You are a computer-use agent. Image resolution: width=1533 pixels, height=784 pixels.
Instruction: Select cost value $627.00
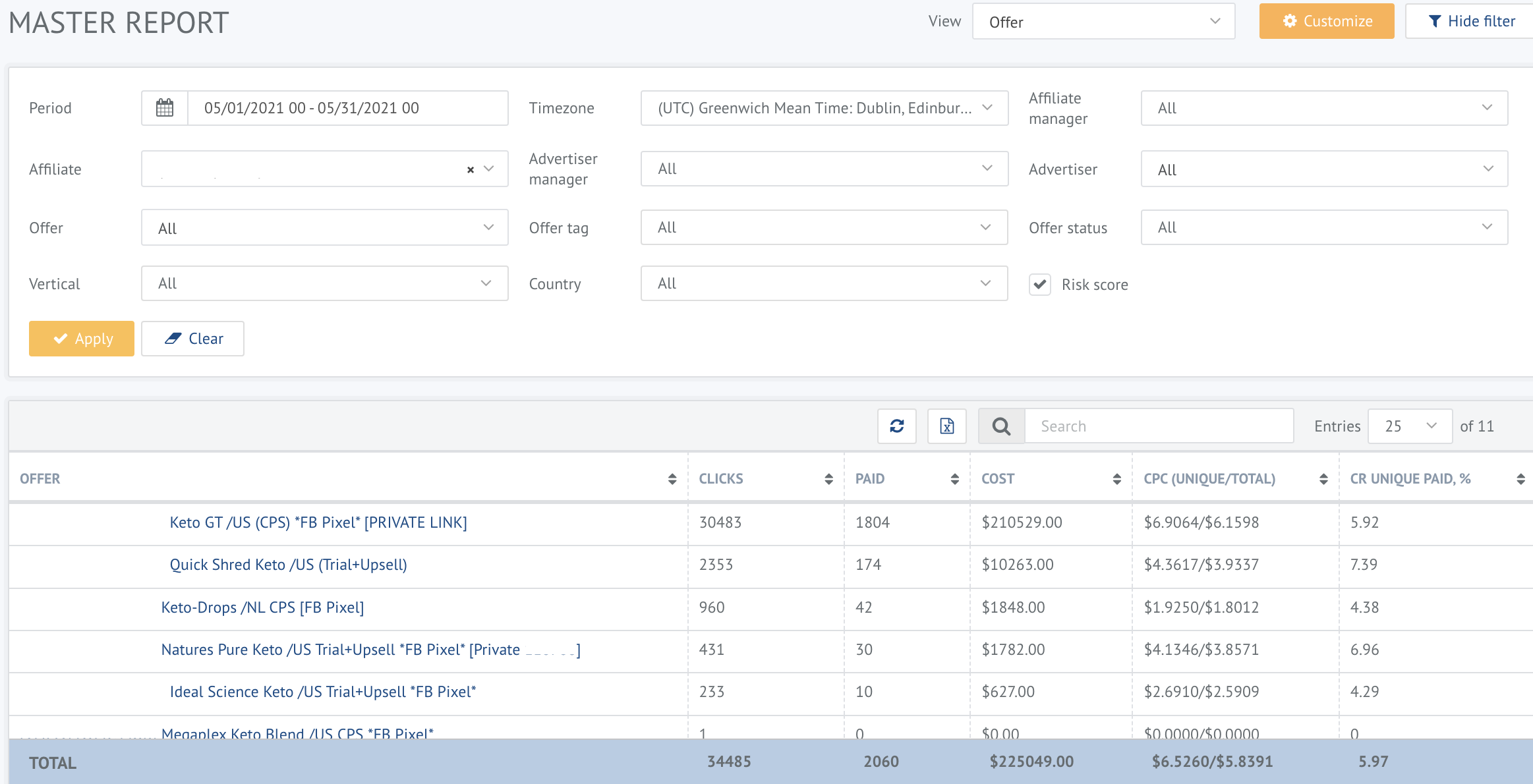[x=1008, y=692]
